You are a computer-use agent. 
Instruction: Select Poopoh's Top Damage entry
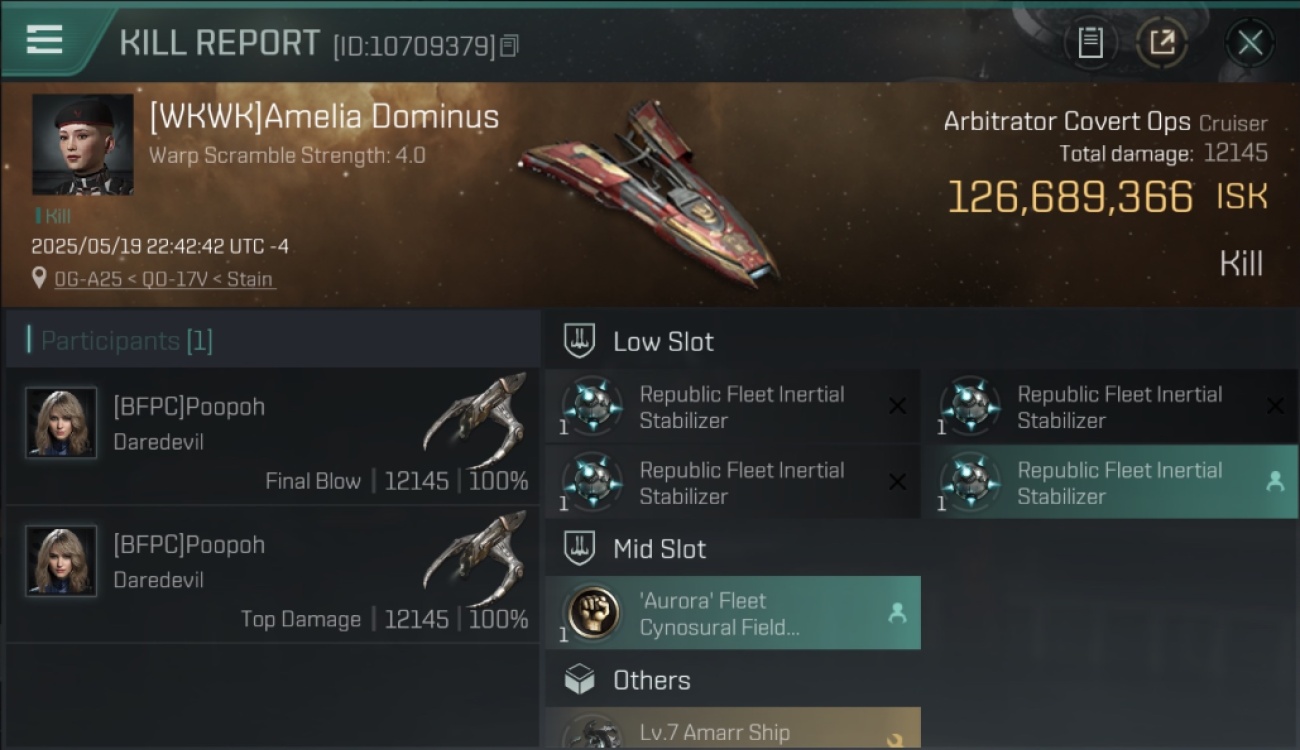[x=272, y=574]
